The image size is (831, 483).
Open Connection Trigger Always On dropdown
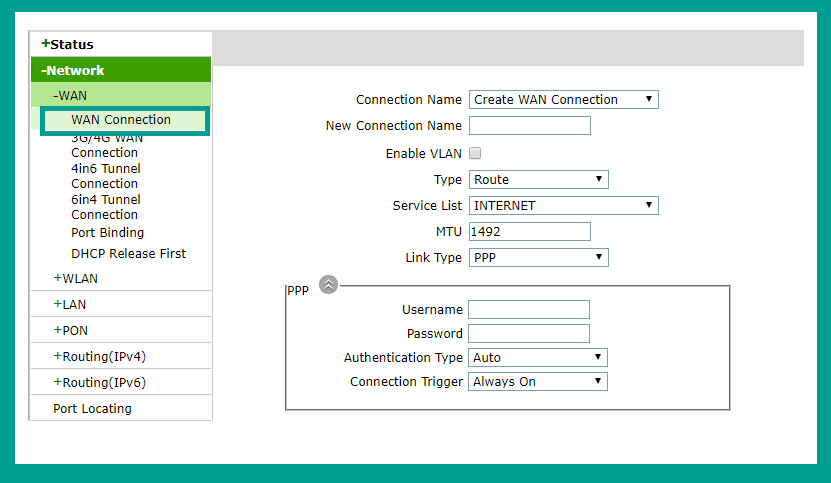pos(537,382)
